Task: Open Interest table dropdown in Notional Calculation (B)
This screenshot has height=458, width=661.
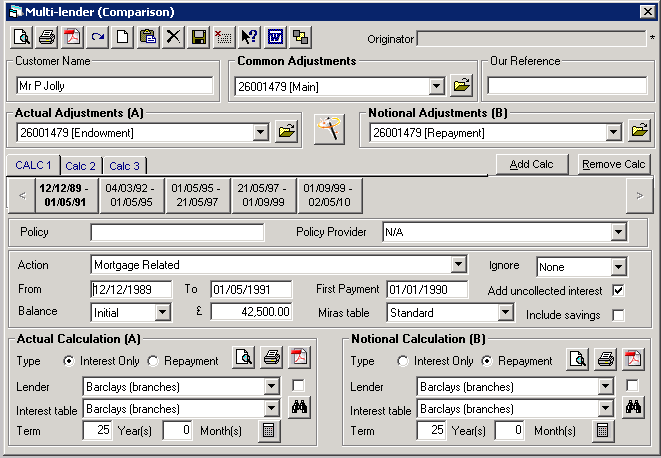Action: (x=605, y=408)
